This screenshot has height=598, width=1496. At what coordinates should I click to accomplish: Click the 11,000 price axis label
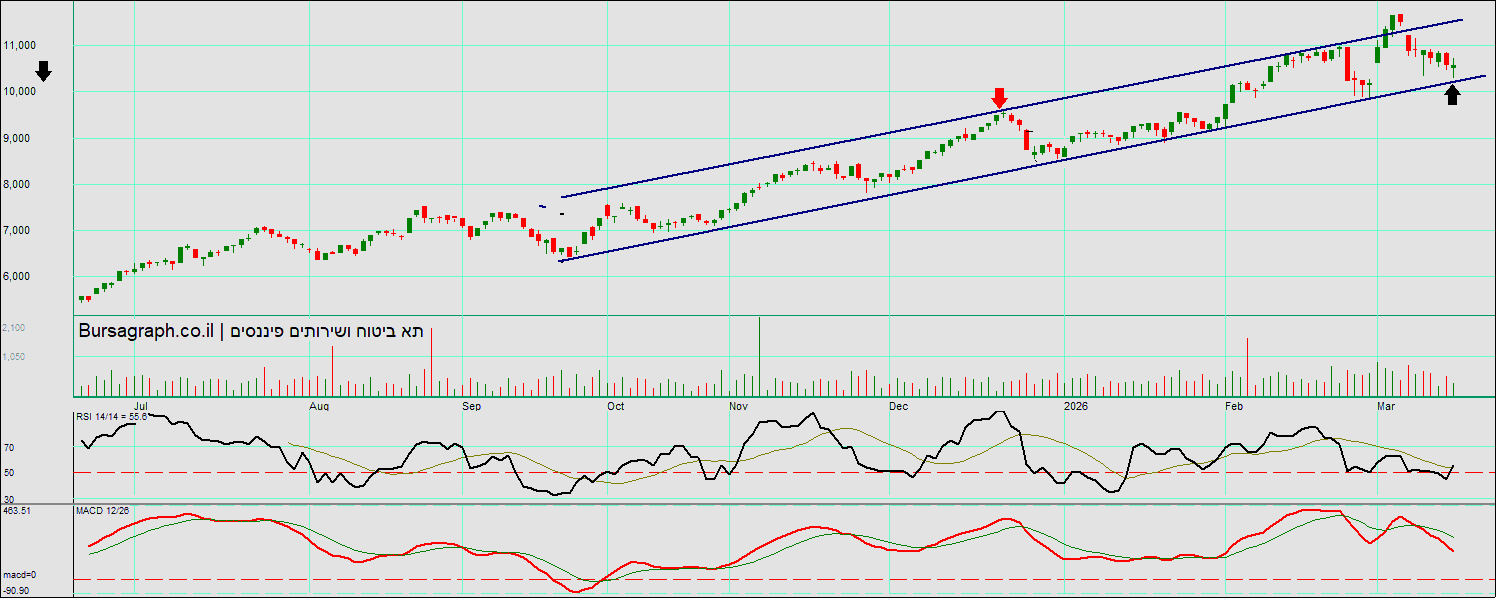(x=20, y=45)
